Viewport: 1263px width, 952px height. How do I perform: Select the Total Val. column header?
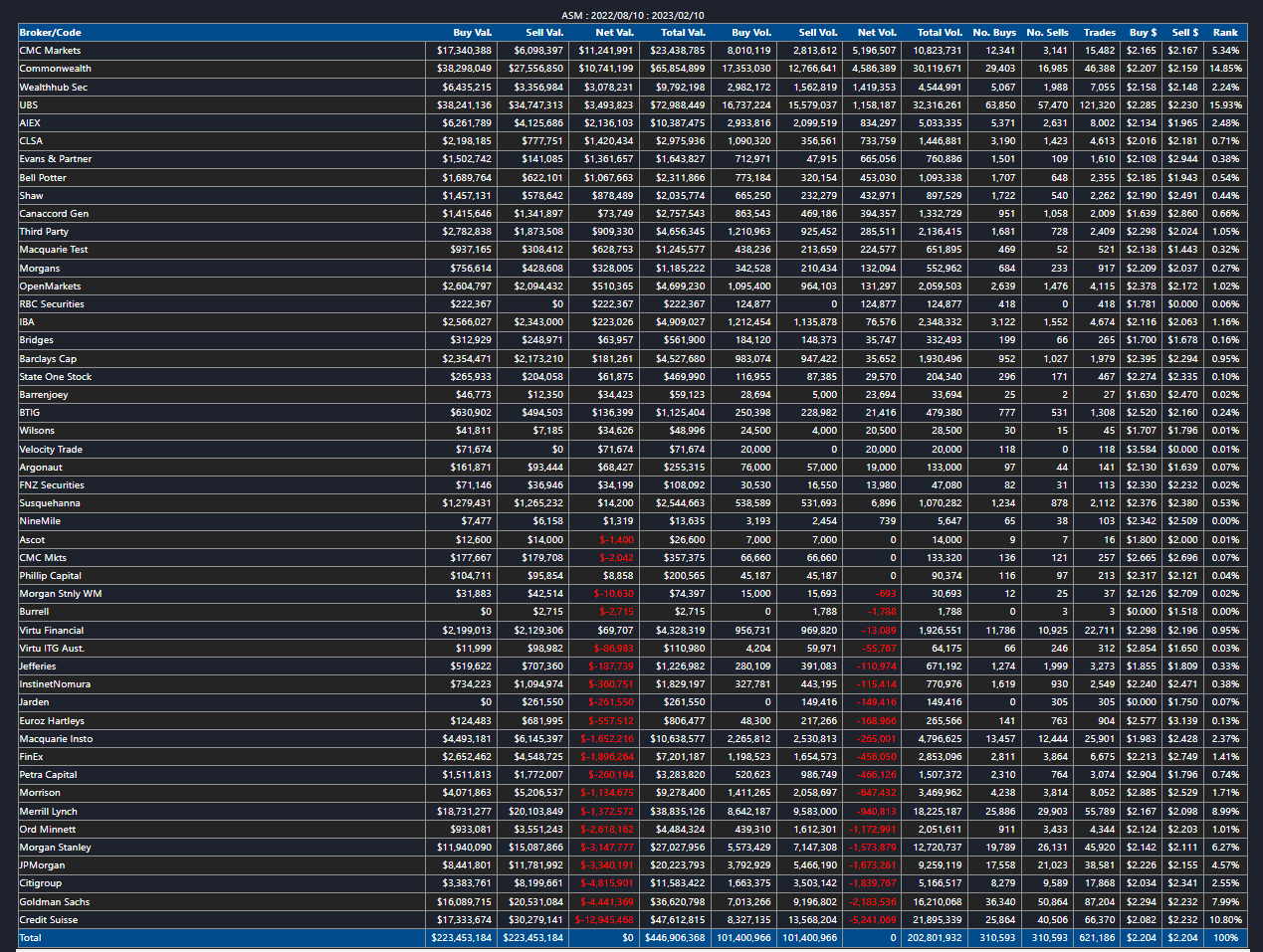pyautogui.click(x=683, y=33)
